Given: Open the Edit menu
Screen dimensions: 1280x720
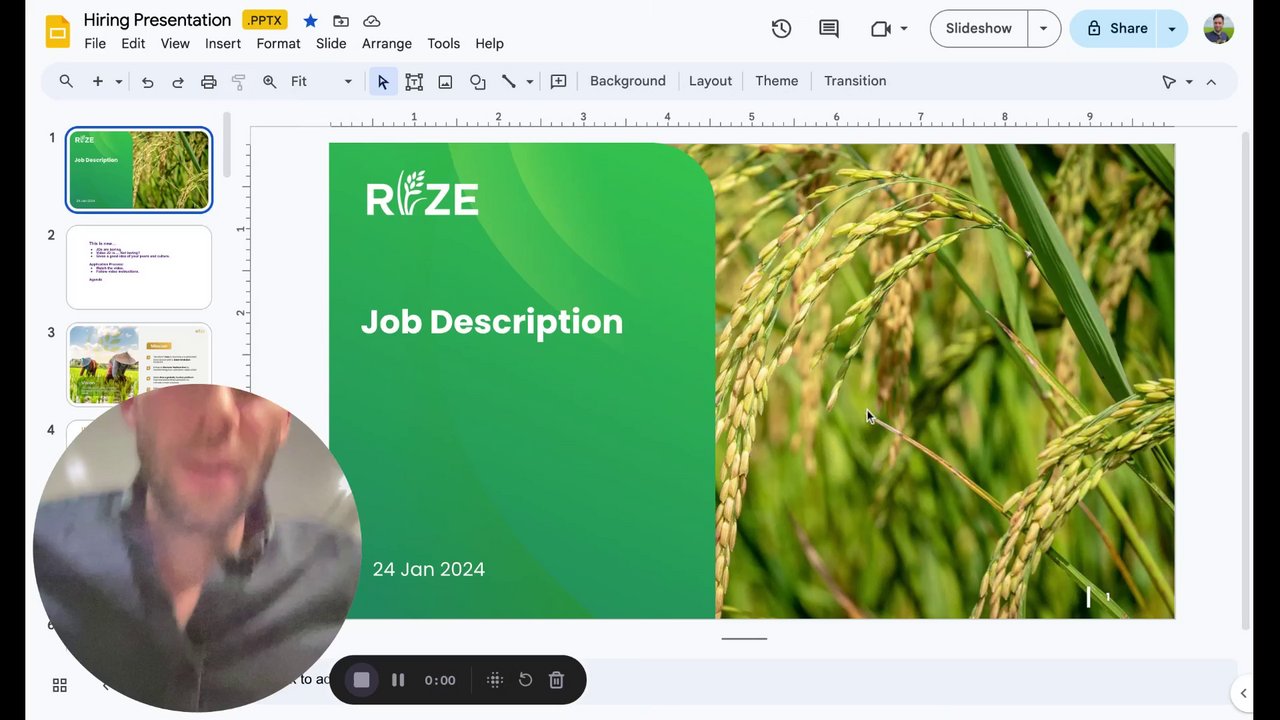Looking at the screenshot, I should pos(133,44).
